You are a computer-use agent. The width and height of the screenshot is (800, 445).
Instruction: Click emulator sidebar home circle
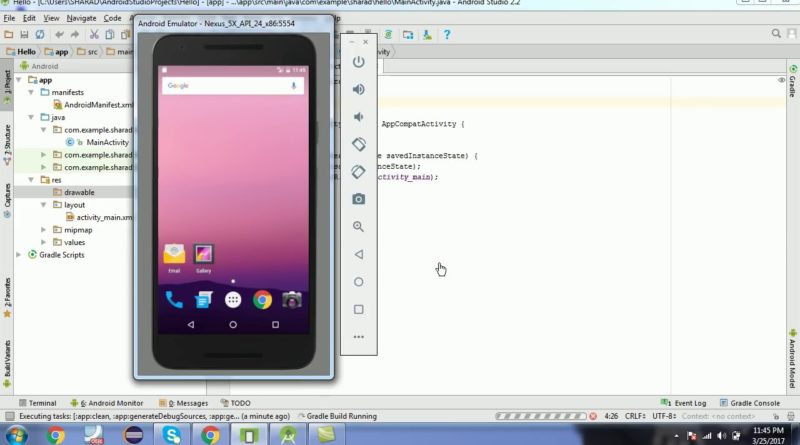click(359, 282)
